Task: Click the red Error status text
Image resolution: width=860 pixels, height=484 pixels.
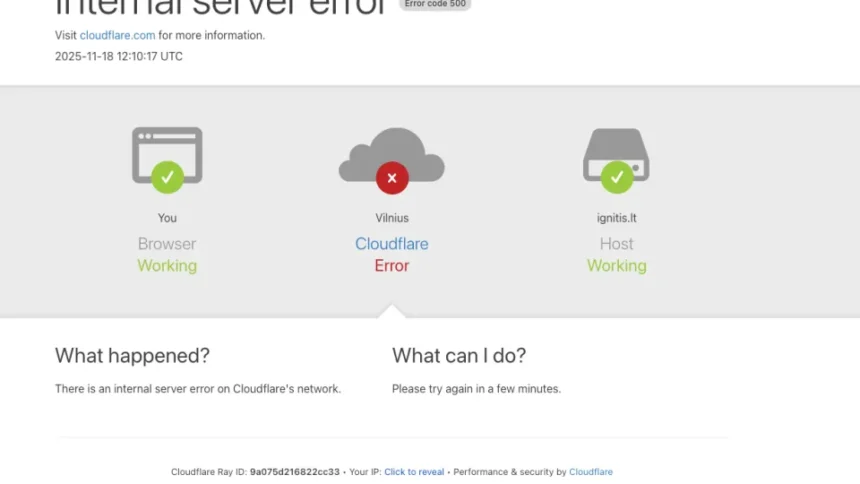Action: tap(391, 266)
